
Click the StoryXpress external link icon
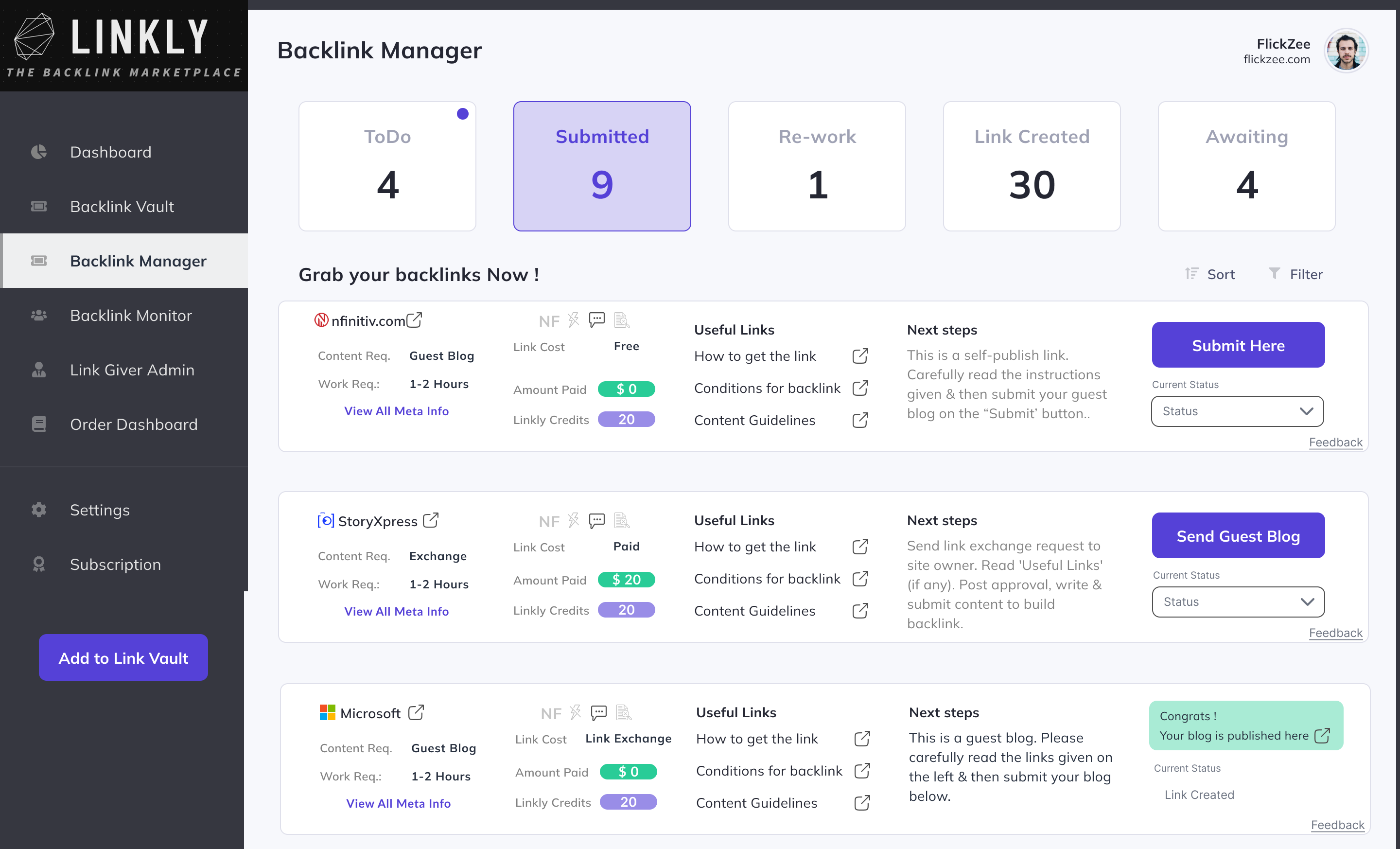431,520
